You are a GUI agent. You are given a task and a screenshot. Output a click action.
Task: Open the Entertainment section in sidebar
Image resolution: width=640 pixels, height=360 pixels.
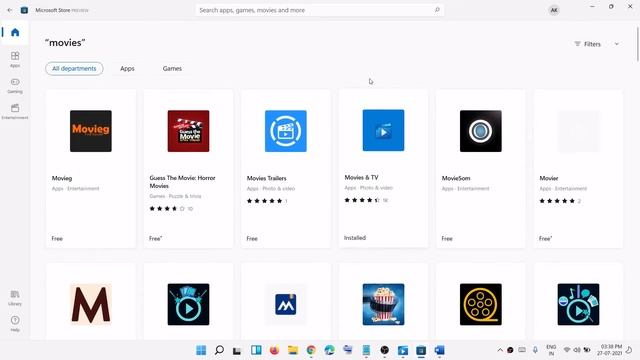[x=15, y=111]
